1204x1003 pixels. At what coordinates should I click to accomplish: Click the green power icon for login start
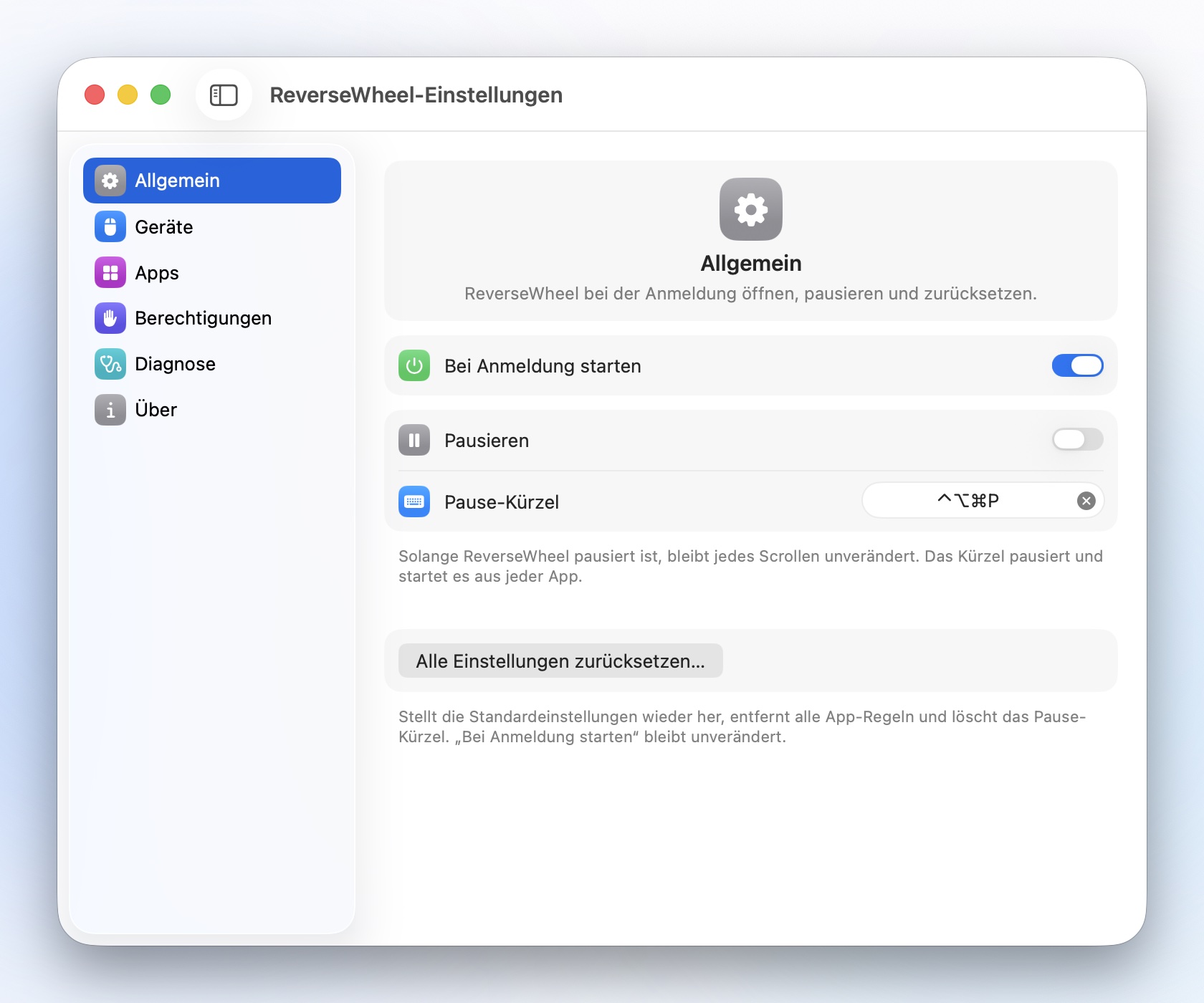coord(414,365)
